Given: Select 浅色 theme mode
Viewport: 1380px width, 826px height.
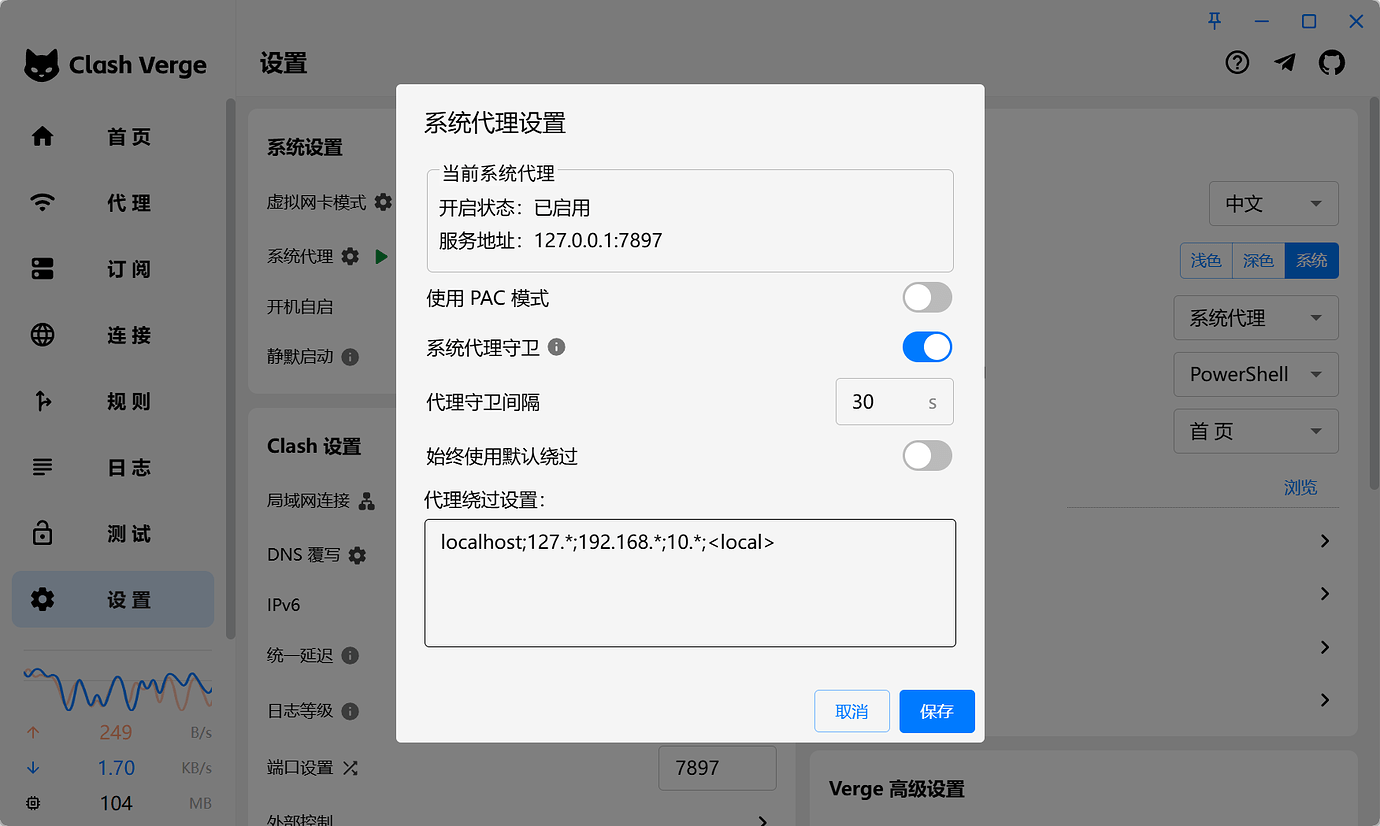Looking at the screenshot, I should pos(1206,260).
